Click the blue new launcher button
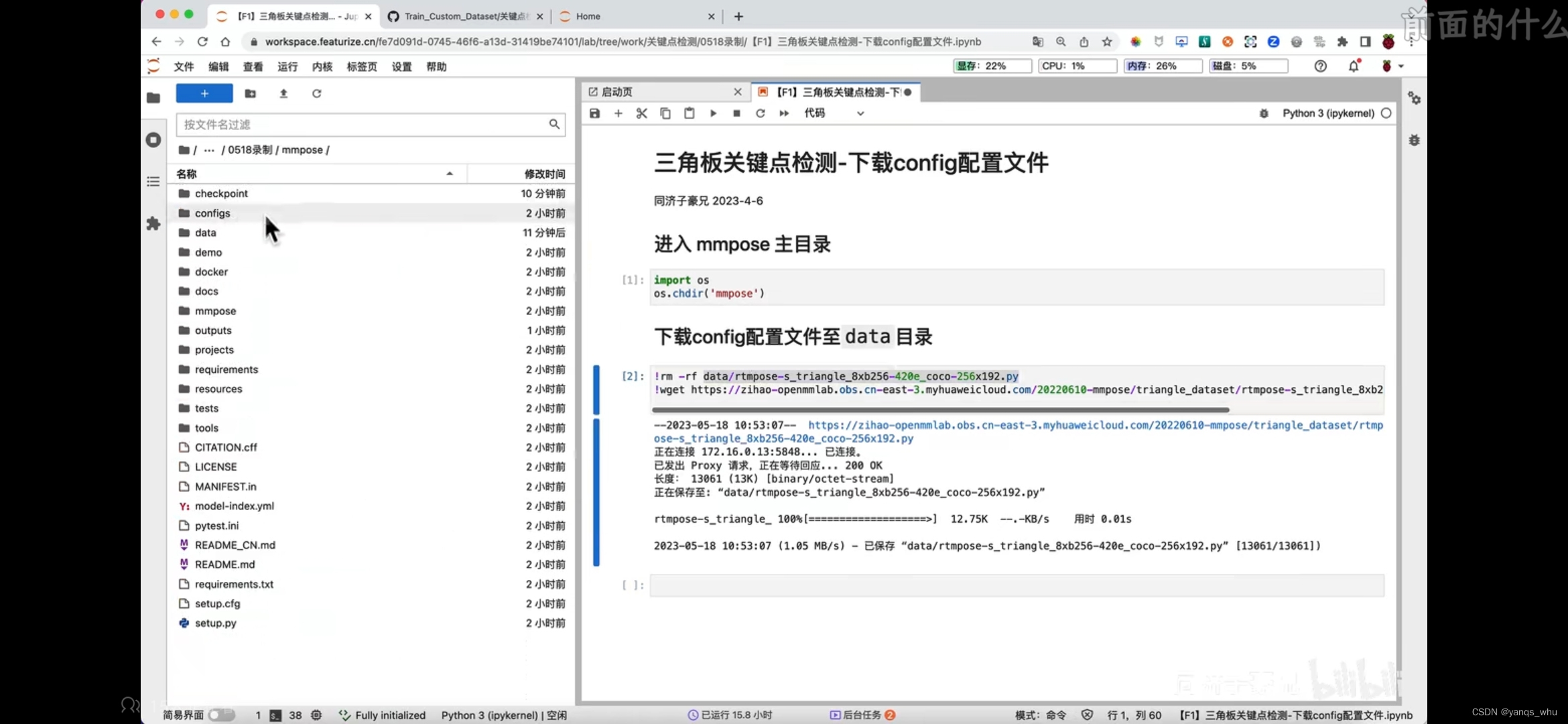Viewport: 1568px width, 724px height. pyautogui.click(x=204, y=93)
